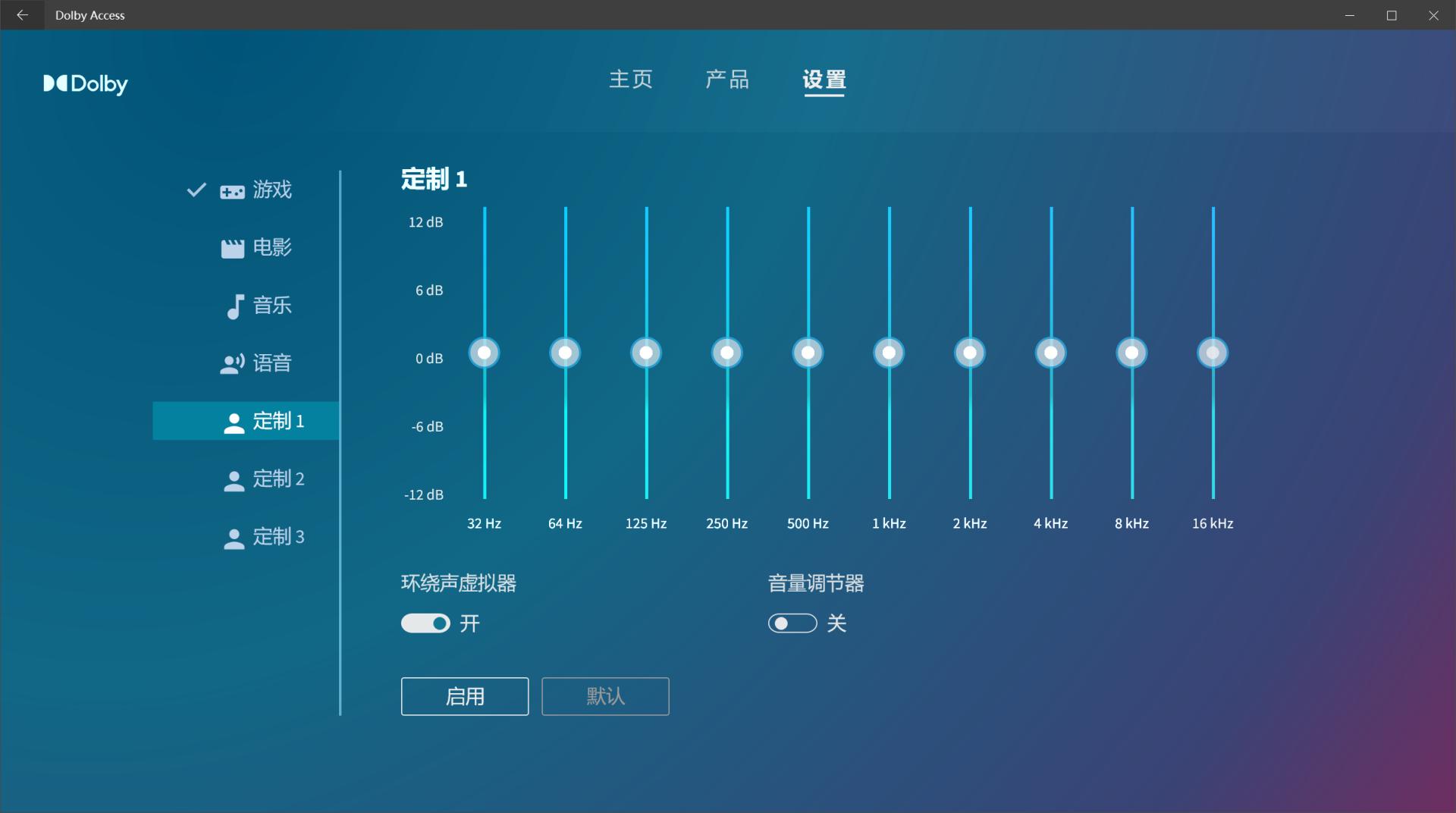The width and height of the screenshot is (1456, 813).
Task: Open the 产品 tab
Action: tap(728, 80)
